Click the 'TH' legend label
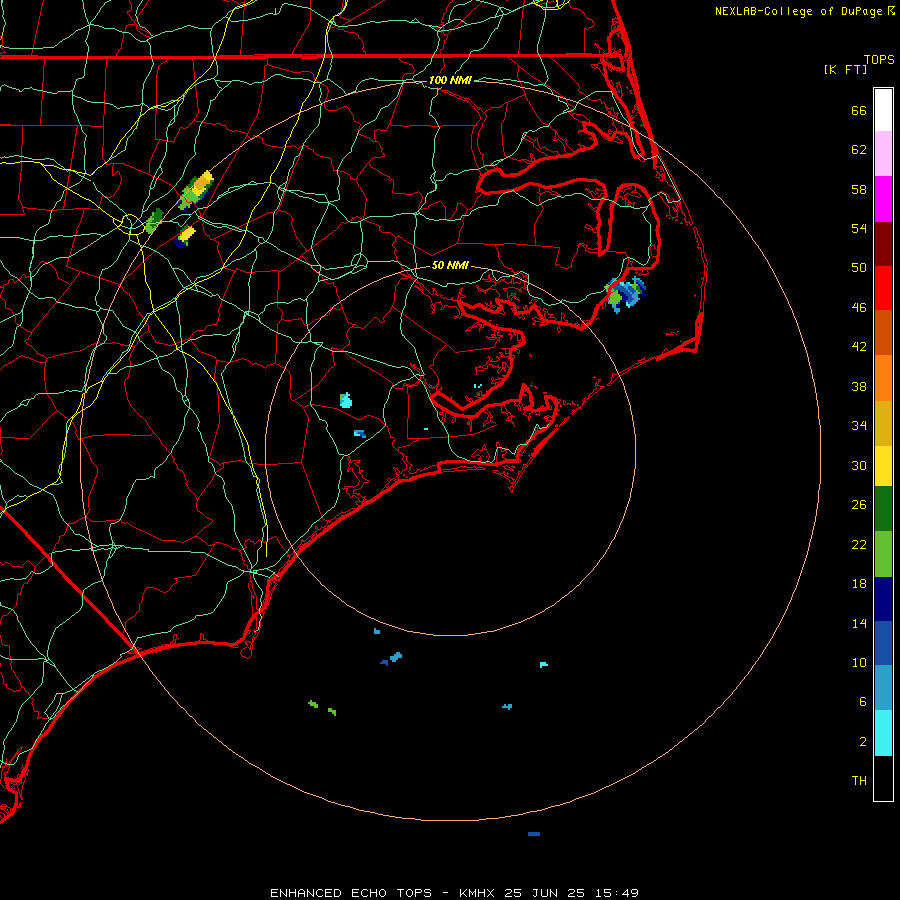Screen dimensions: 900x900 (x=859, y=781)
